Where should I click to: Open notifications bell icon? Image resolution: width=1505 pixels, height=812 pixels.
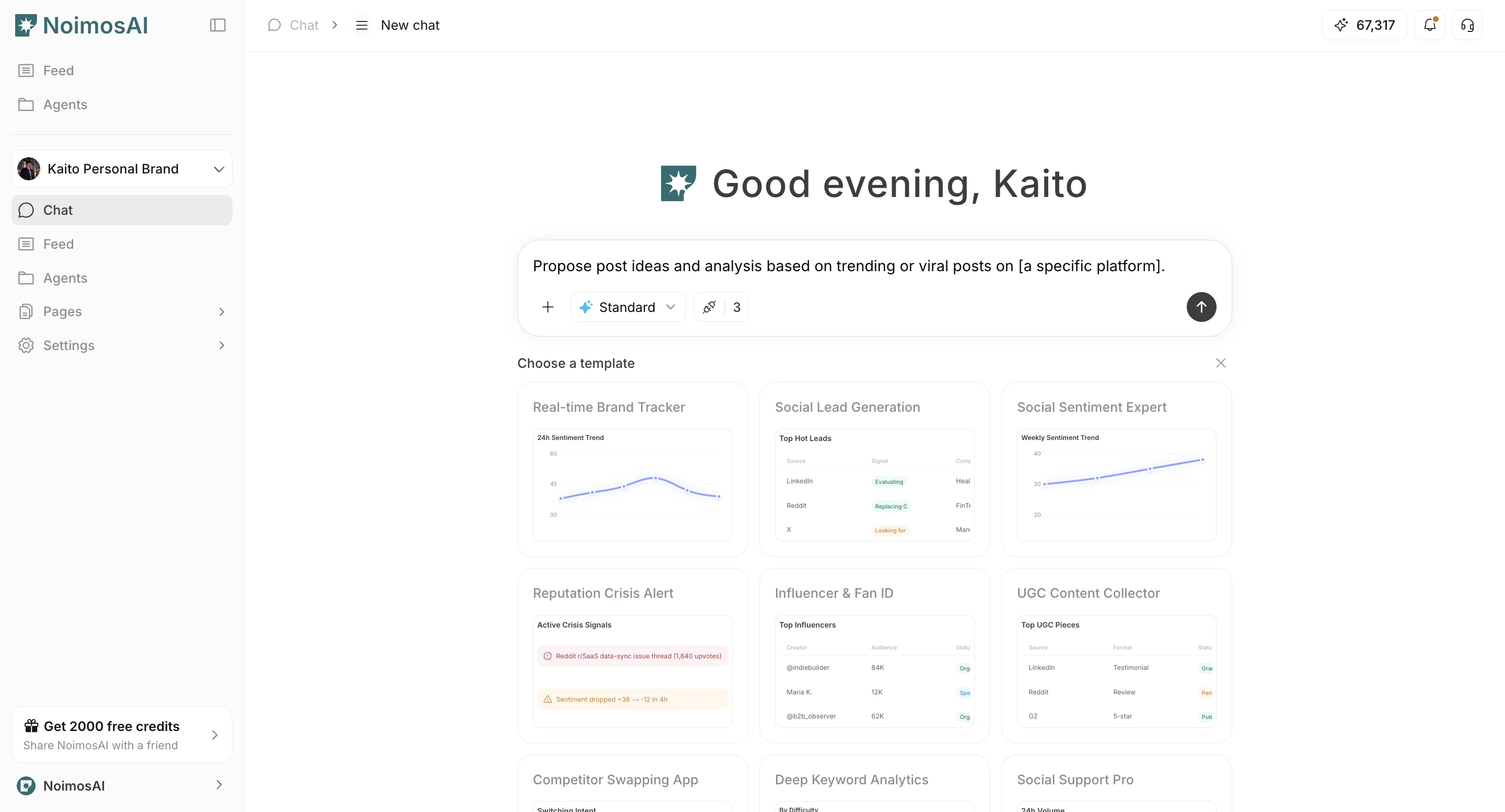(1430, 25)
